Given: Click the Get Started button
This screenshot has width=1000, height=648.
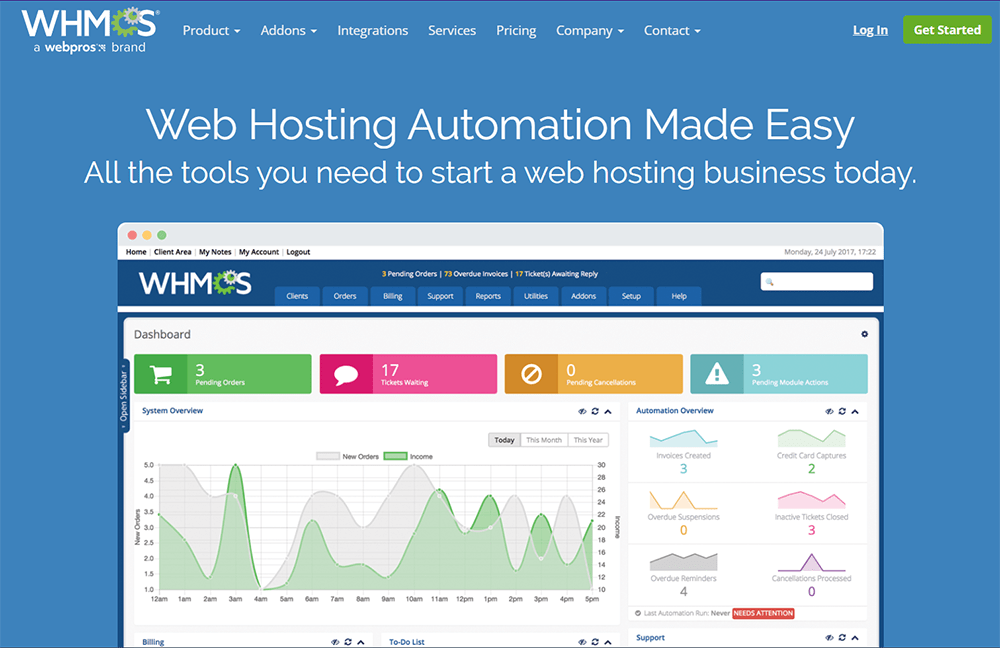Looking at the screenshot, I should tap(946, 30).
